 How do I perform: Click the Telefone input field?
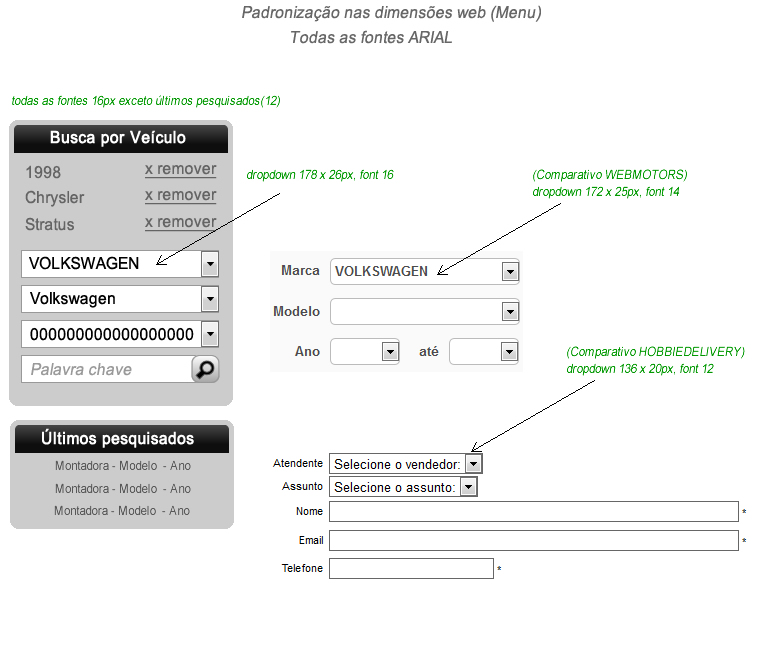(411, 569)
